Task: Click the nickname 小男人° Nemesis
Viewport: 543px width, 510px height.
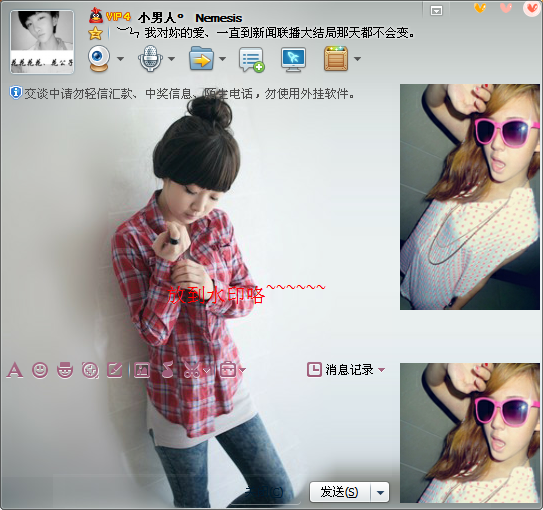Action: coord(190,18)
